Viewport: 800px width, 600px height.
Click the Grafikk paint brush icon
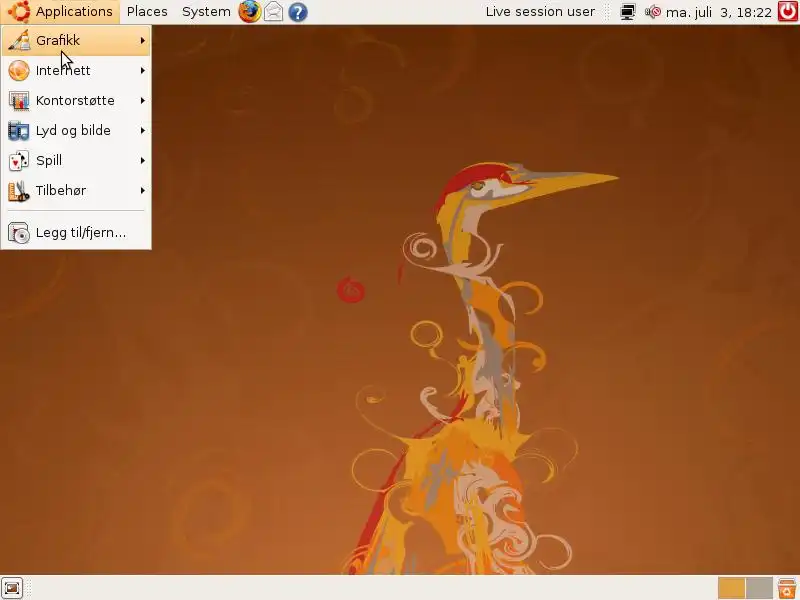pyautogui.click(x=18, y=40)
